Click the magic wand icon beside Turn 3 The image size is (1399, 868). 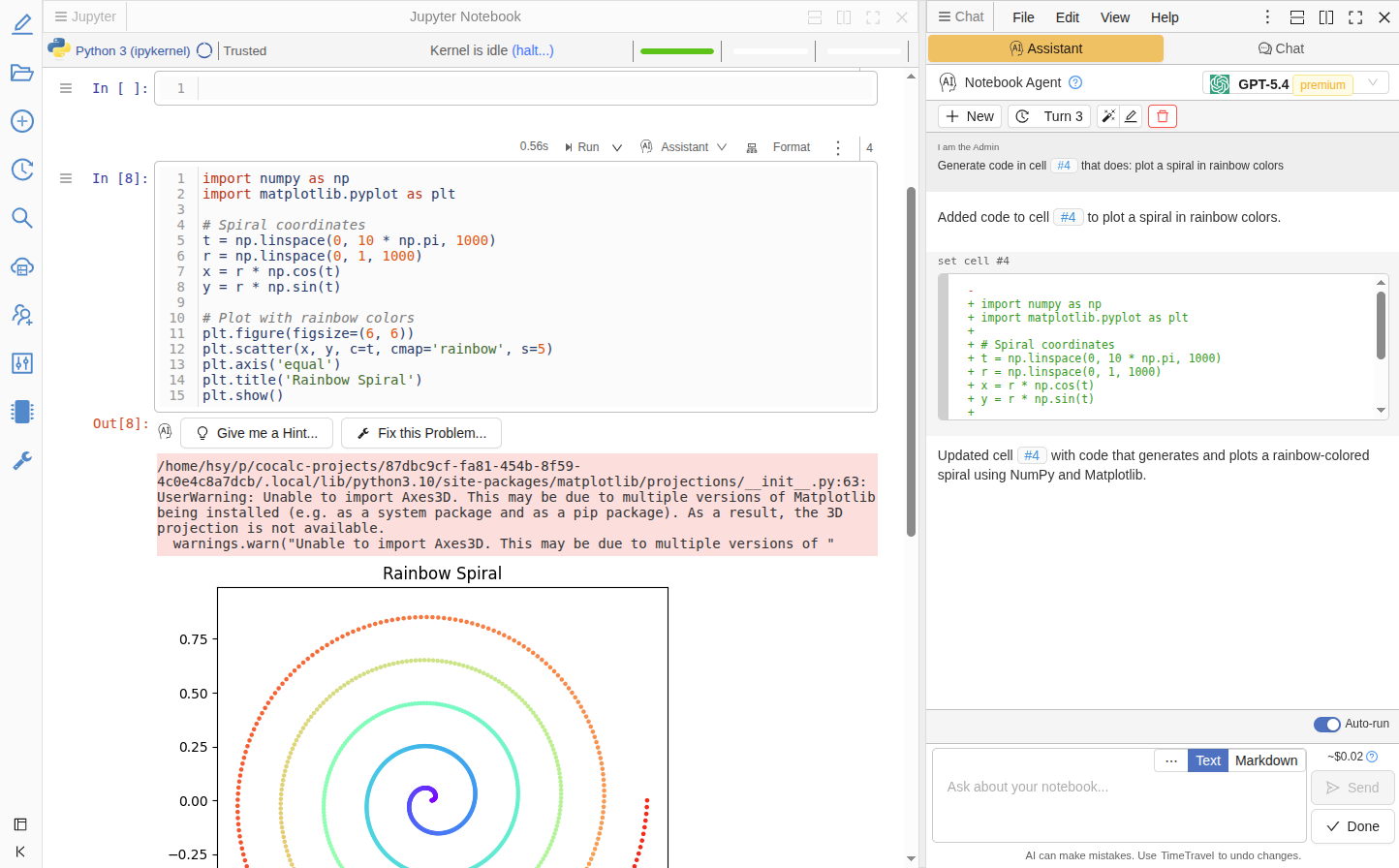pyautogui.click(x=1108, y=115)
